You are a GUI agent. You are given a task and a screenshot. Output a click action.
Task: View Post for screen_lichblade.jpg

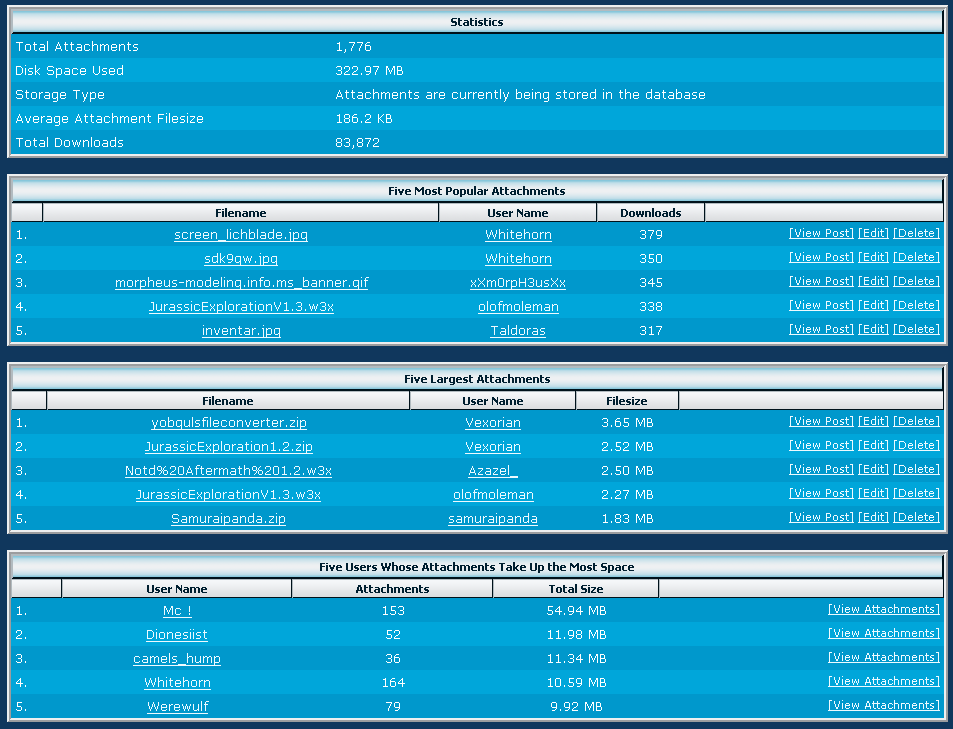(x=821, y=233)
